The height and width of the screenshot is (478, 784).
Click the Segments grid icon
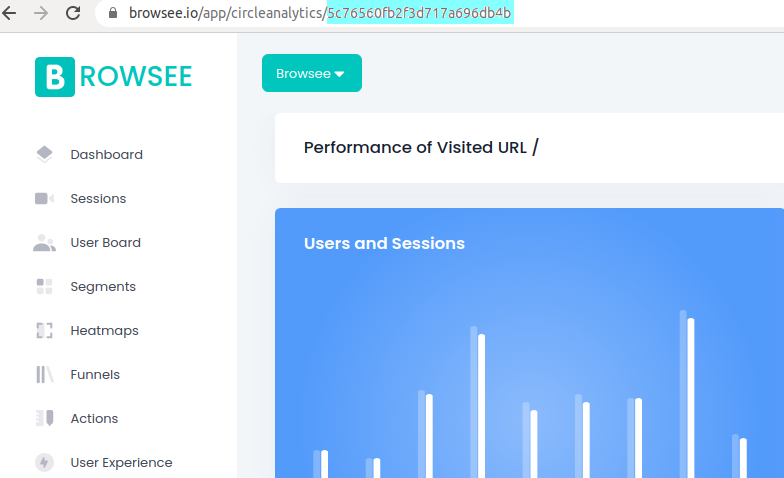44,286
